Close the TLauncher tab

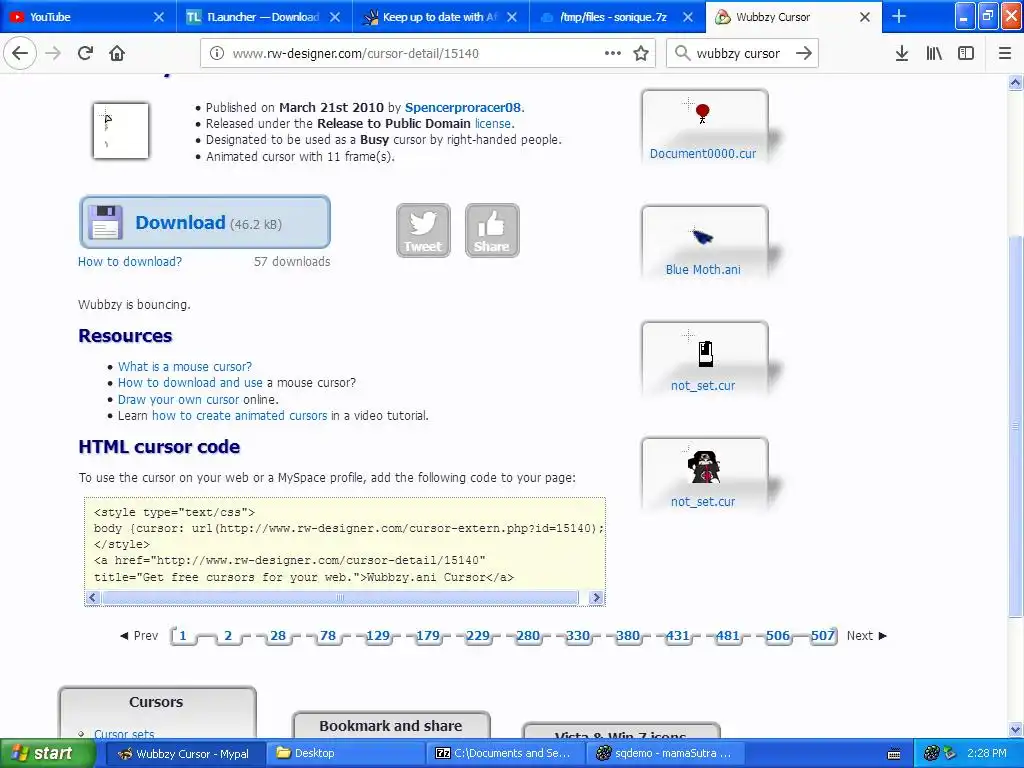coord(335,17)
